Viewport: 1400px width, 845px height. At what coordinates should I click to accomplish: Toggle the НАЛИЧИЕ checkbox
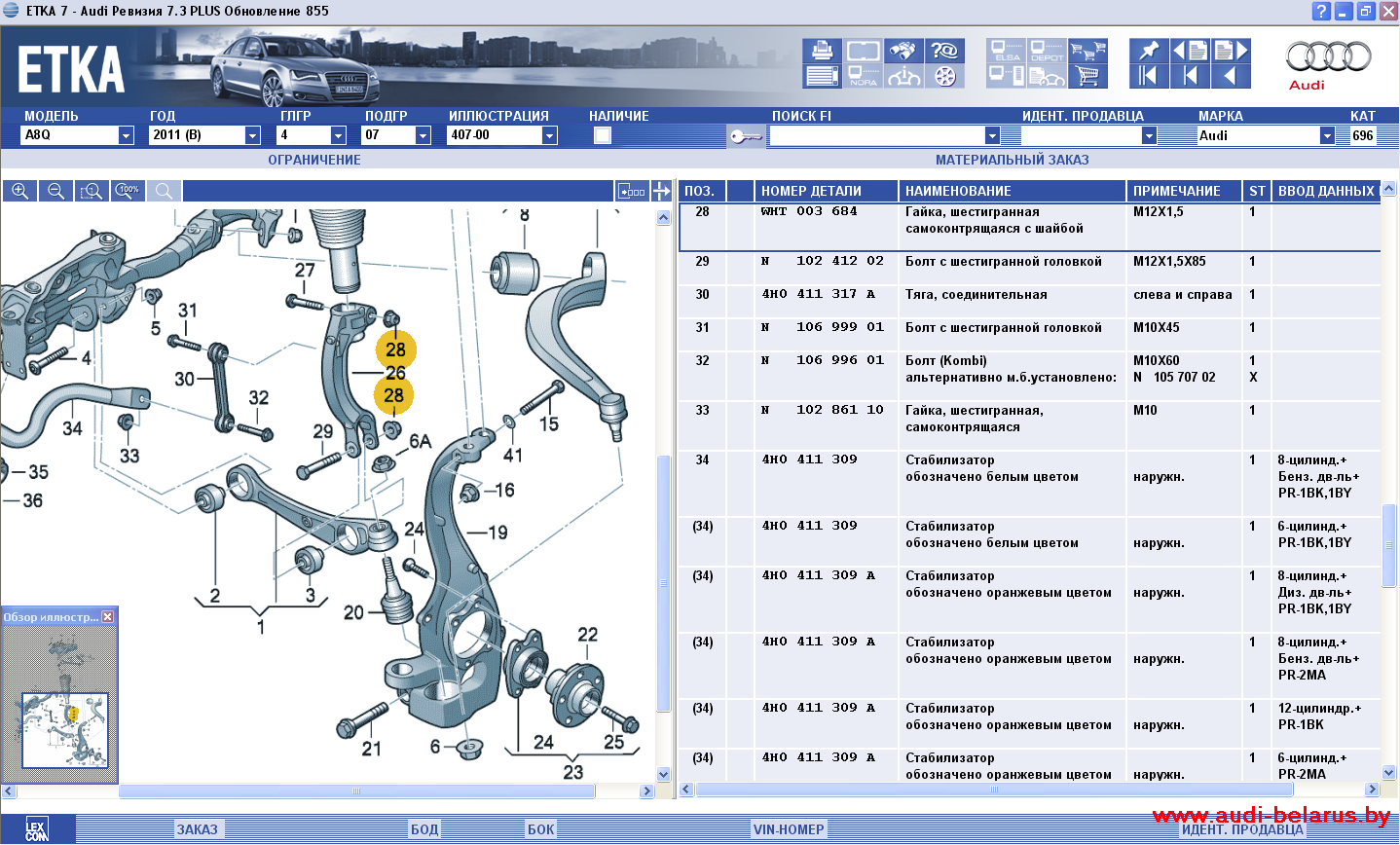[603, 135]
